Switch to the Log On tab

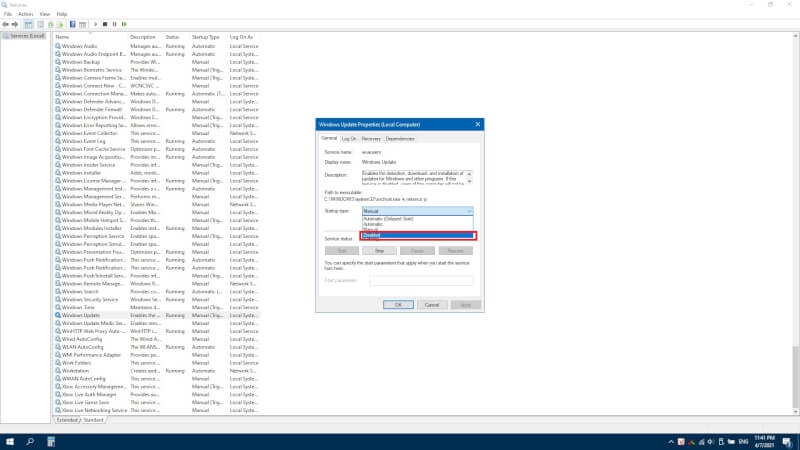[349, 139]
